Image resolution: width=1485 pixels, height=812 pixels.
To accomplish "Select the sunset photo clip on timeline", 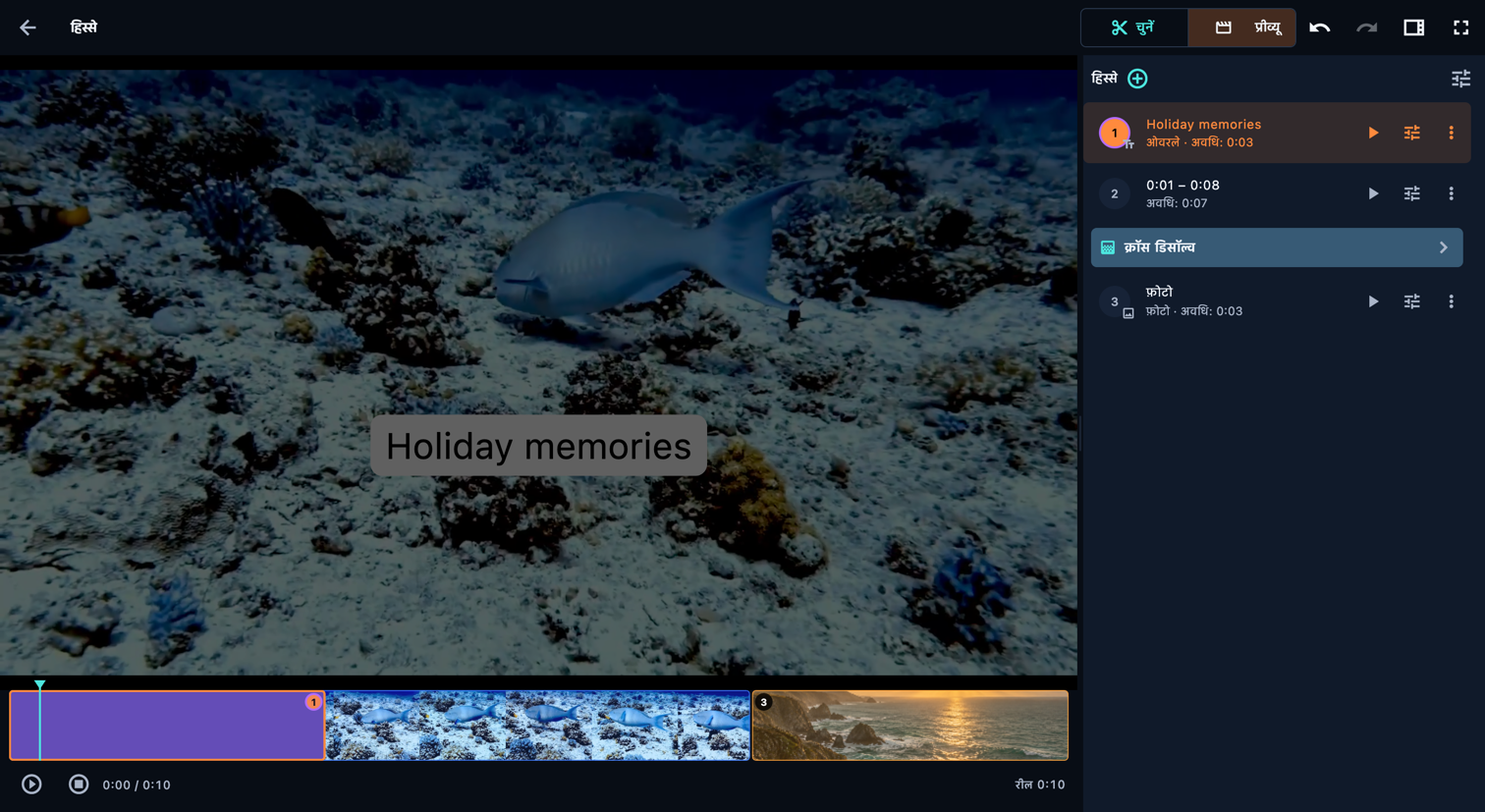I will (909, 726).
